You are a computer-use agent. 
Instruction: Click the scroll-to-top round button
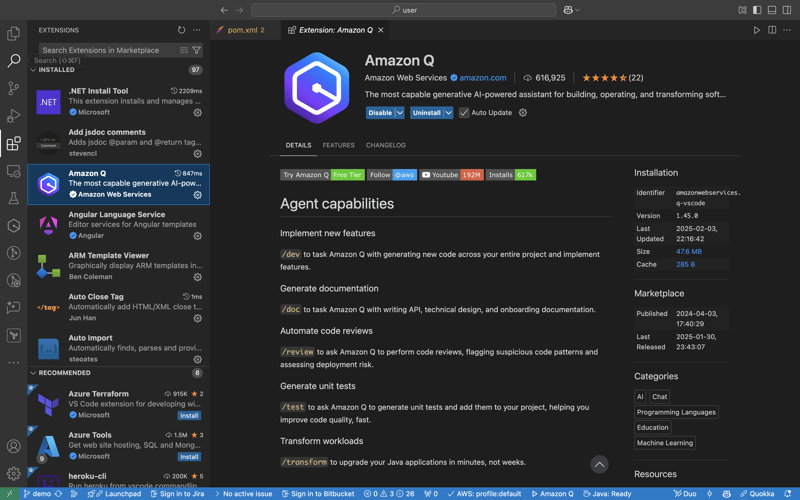(x=599, y=464)
